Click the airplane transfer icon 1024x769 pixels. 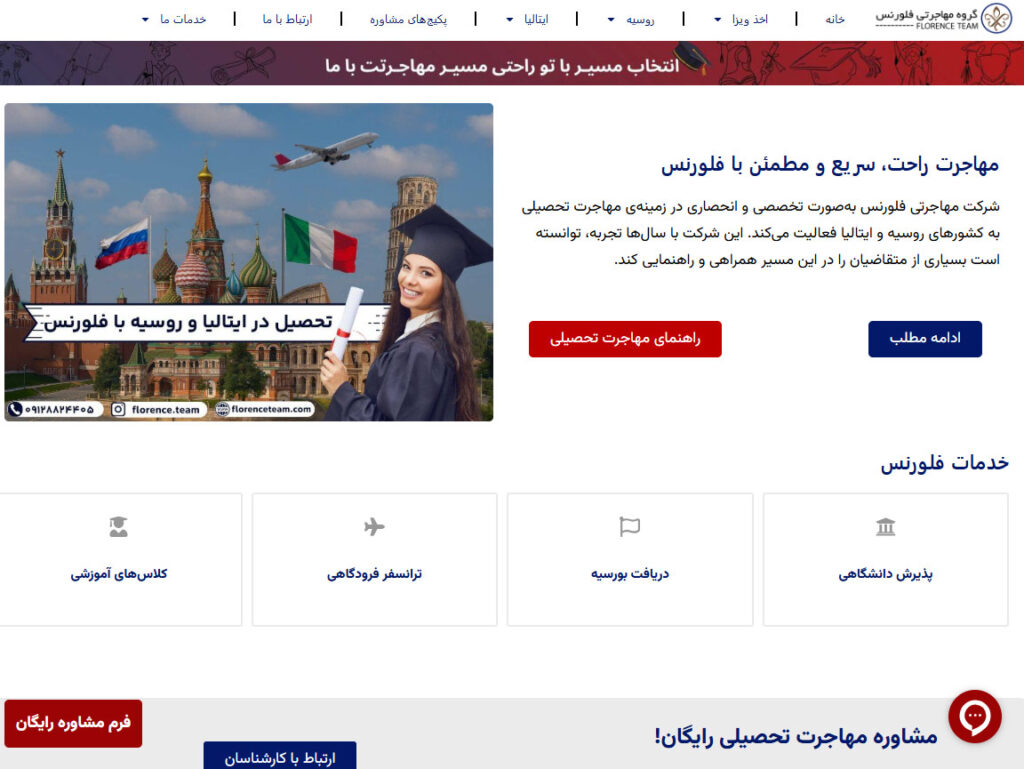coord(374,526)
